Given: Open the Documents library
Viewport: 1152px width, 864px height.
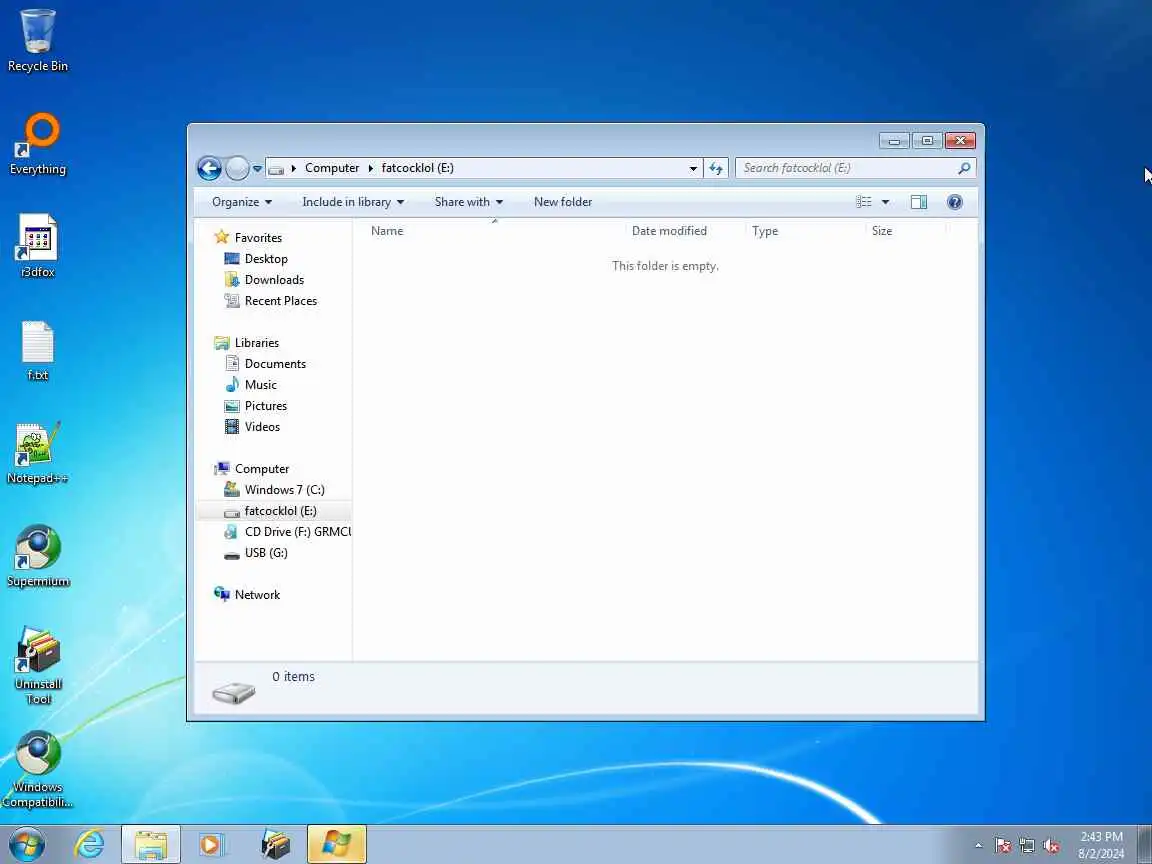Looking at the screenshot, I should pos(265,364).
